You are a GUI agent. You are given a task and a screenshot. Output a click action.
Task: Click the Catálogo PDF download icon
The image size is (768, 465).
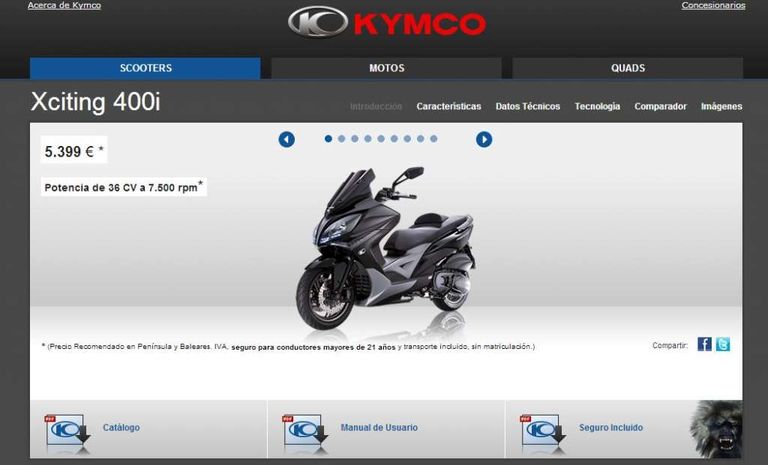pyautogui.click(x=67, y=430)
